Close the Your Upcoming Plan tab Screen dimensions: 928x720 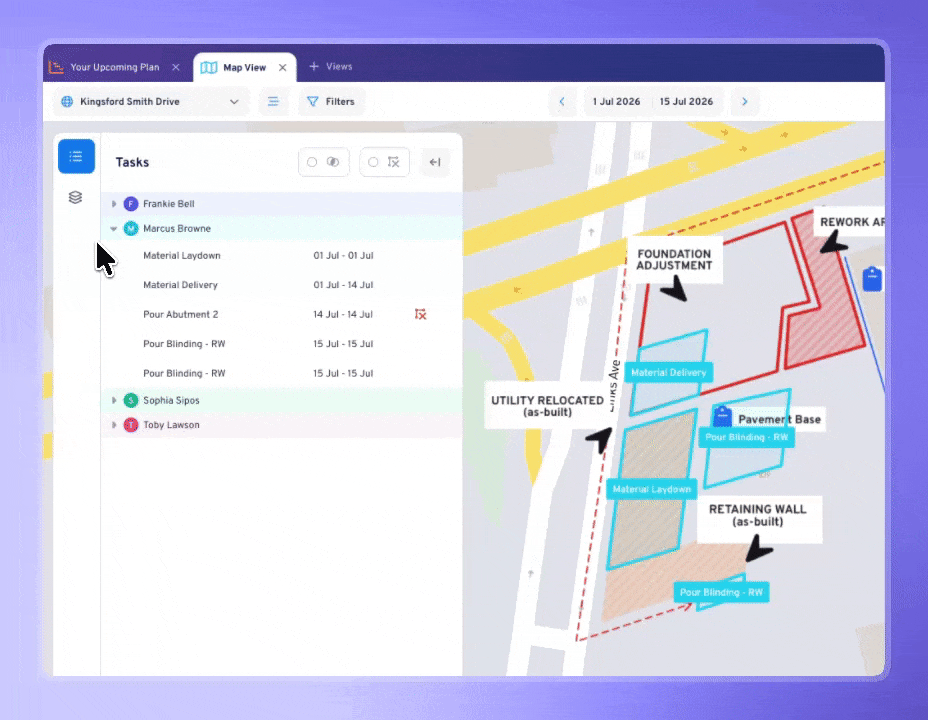coord(176,67)
